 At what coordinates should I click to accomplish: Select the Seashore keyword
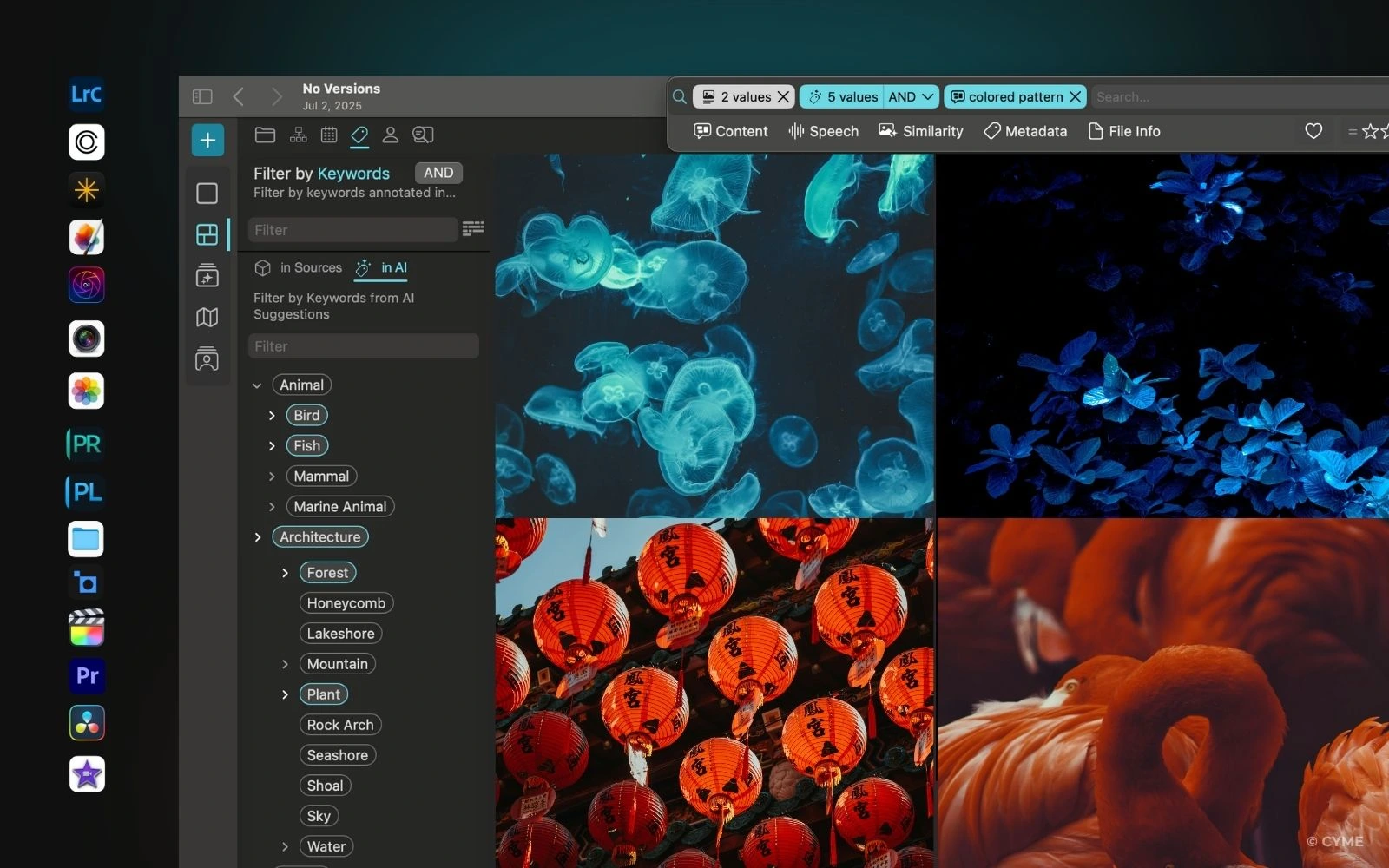pyautogui.click(x=338, y=755)
